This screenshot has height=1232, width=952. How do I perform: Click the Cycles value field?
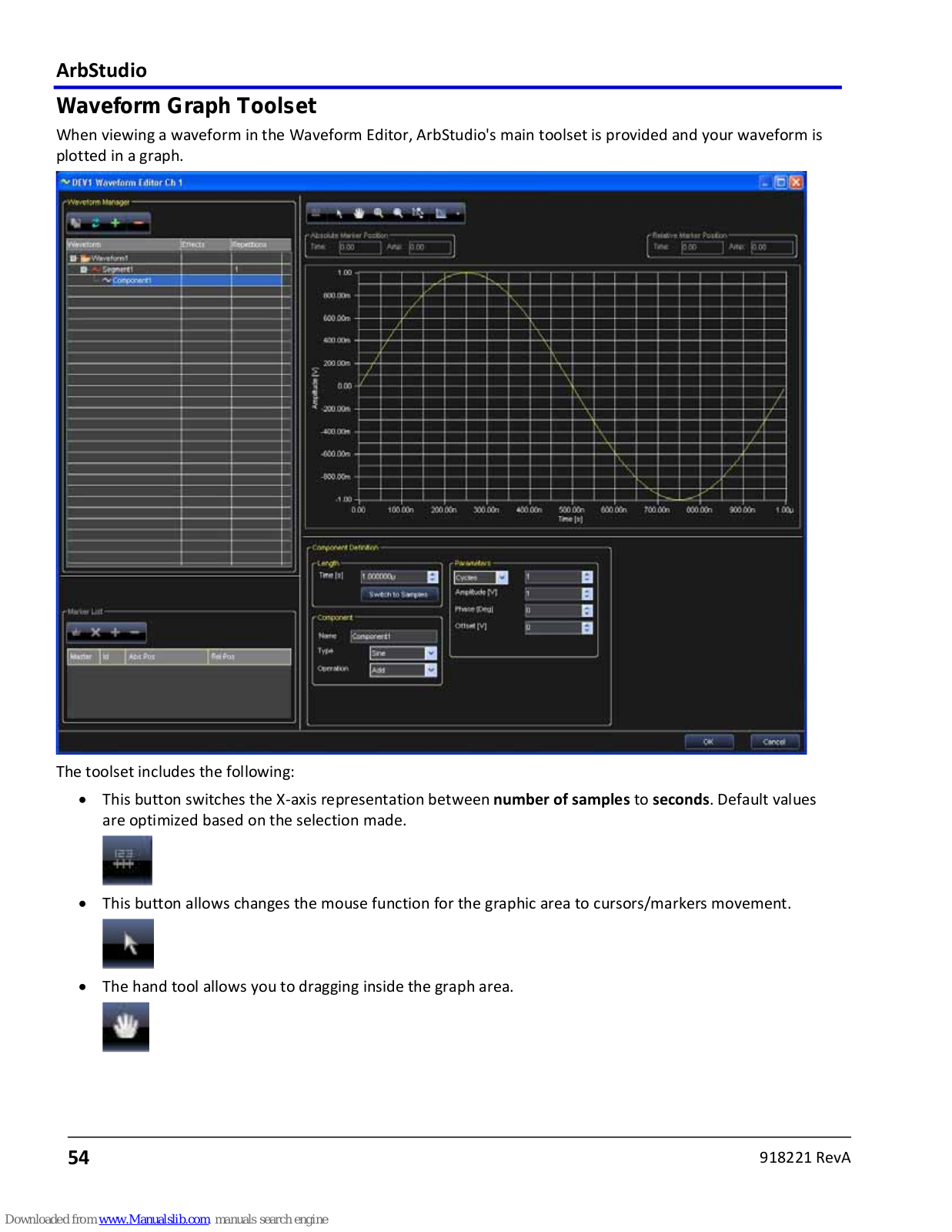click(x=553, y=577)
